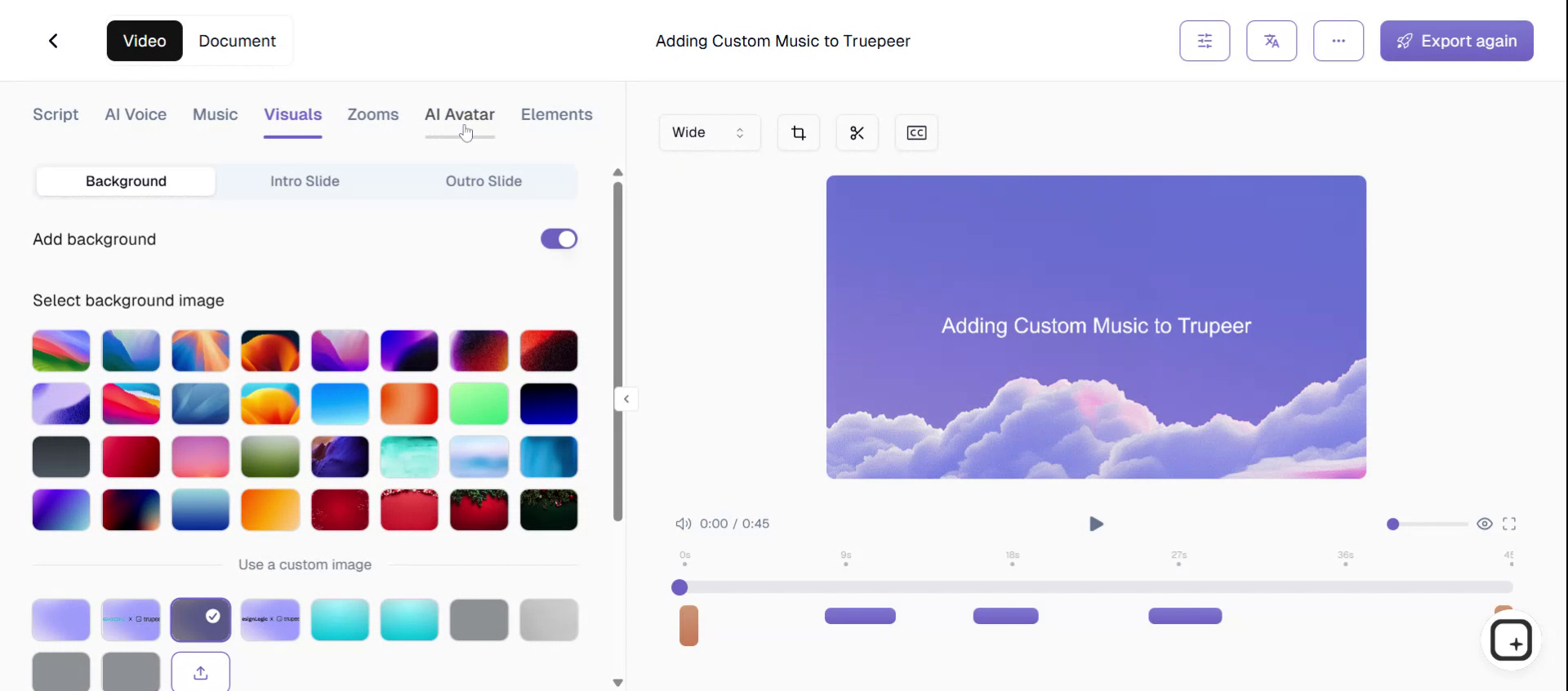Screen dimensions: 1568x691
Task: Select the Visuals tab
Action: pyautogui.click(x=292, y=114)
